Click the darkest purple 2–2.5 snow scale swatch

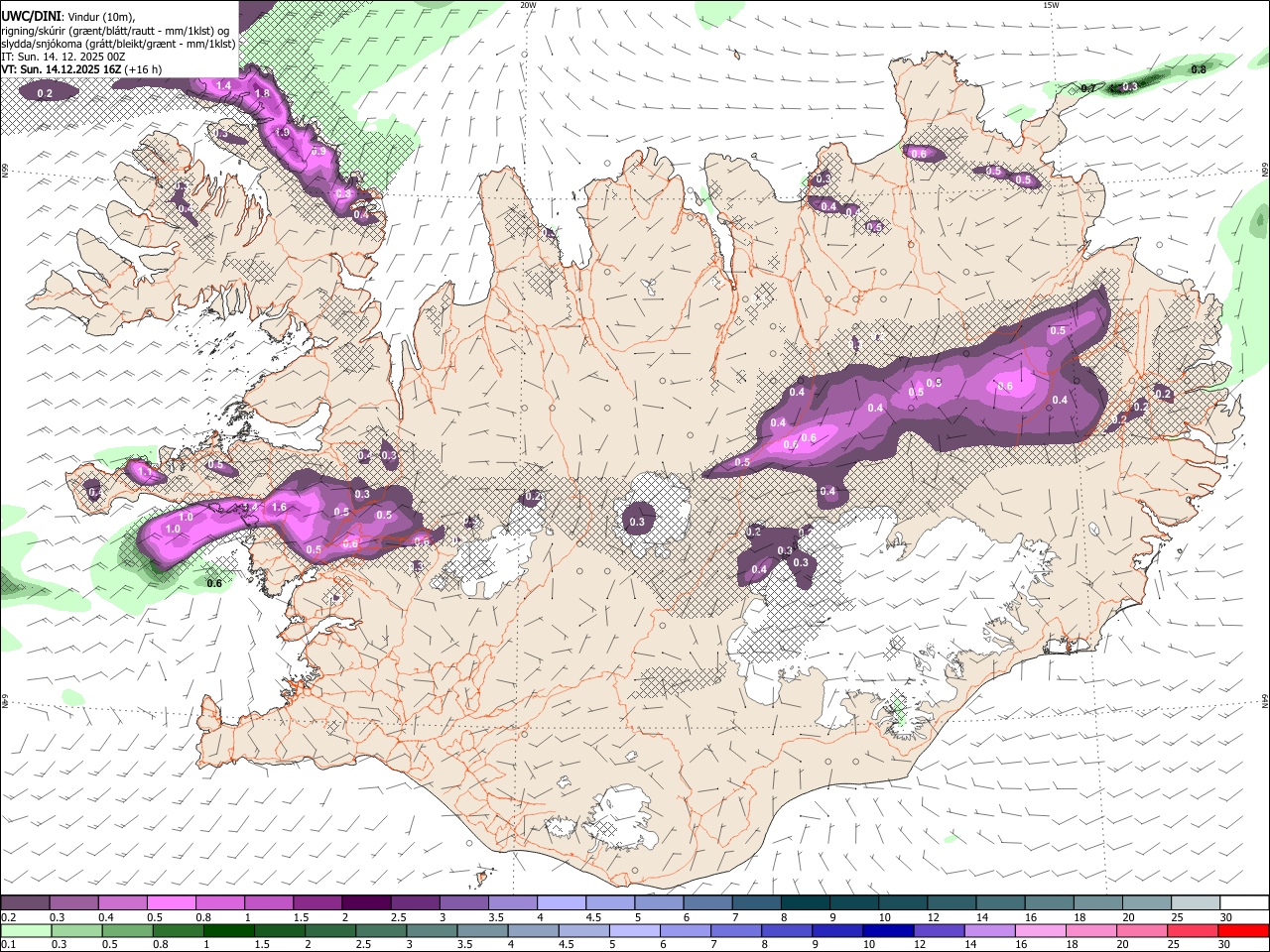[x=366, y=902]
